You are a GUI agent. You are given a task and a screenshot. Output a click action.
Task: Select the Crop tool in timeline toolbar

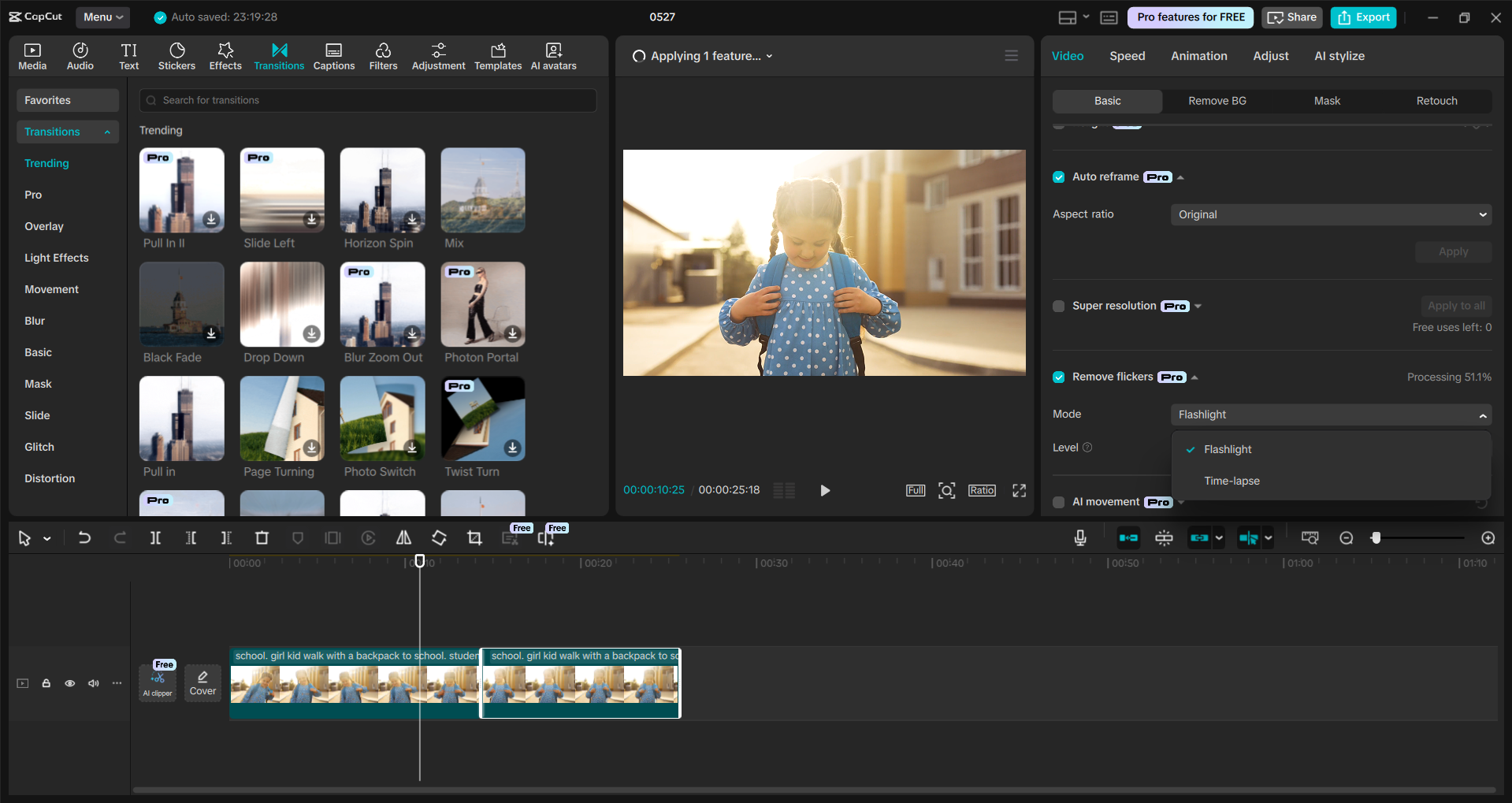tap(474, 537)
